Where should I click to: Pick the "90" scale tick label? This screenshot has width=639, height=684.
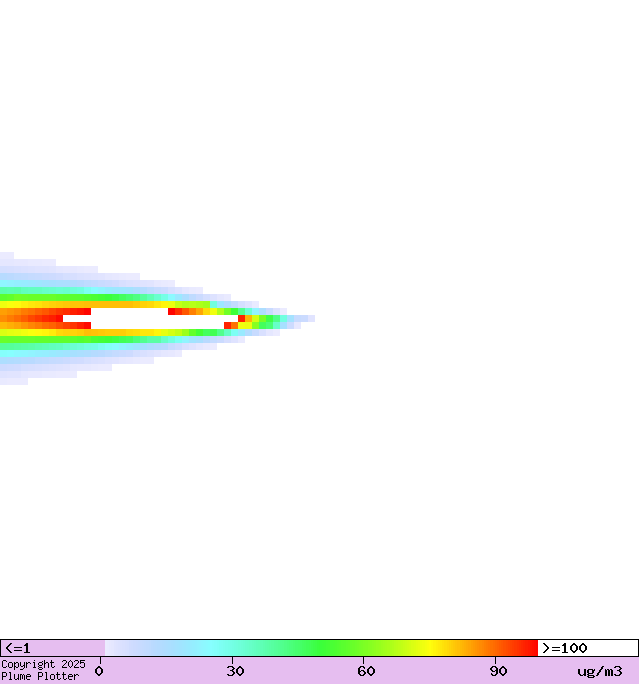(498, 671)
